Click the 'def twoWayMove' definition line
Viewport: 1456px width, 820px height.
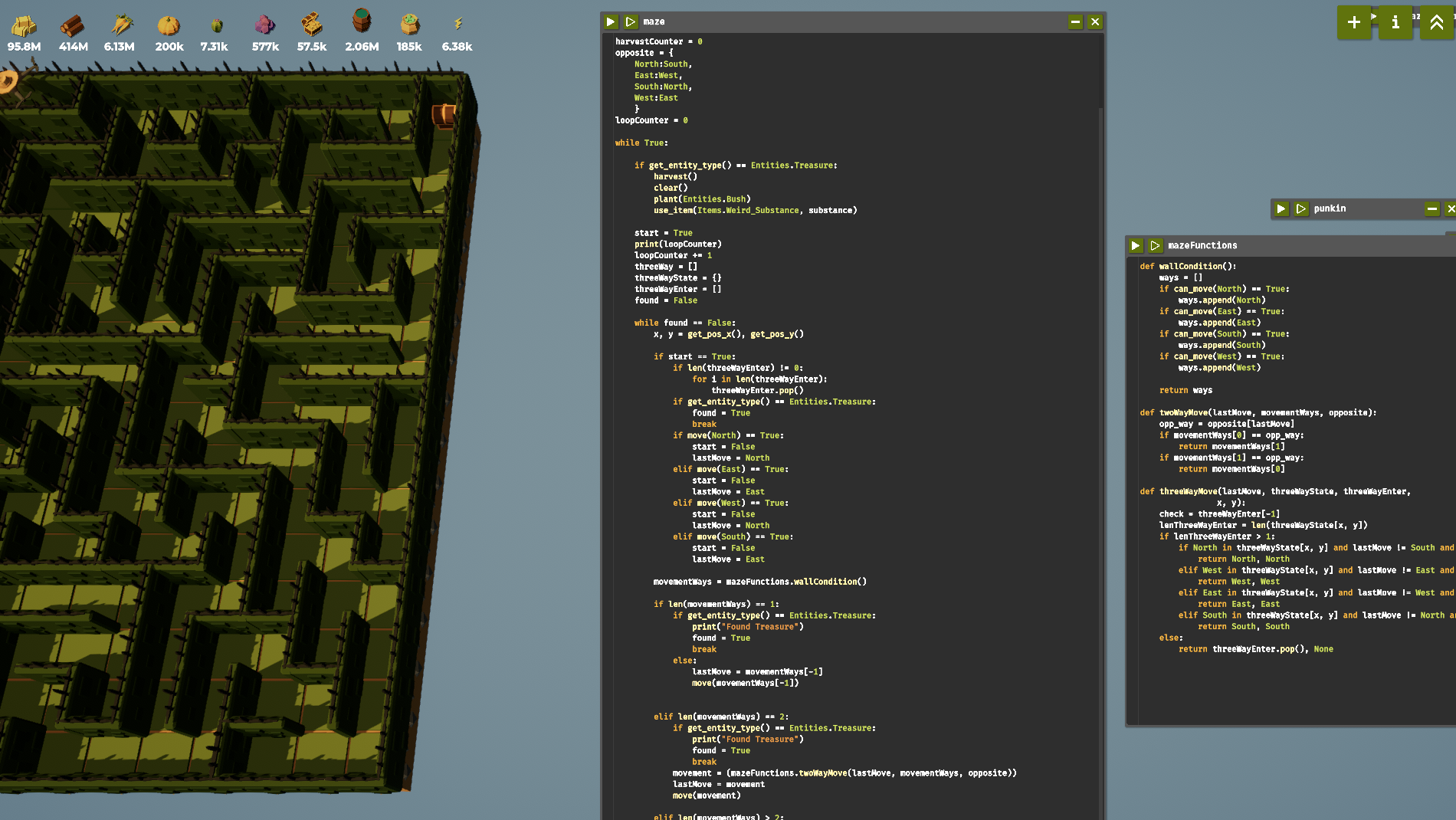coord(1258,413)
